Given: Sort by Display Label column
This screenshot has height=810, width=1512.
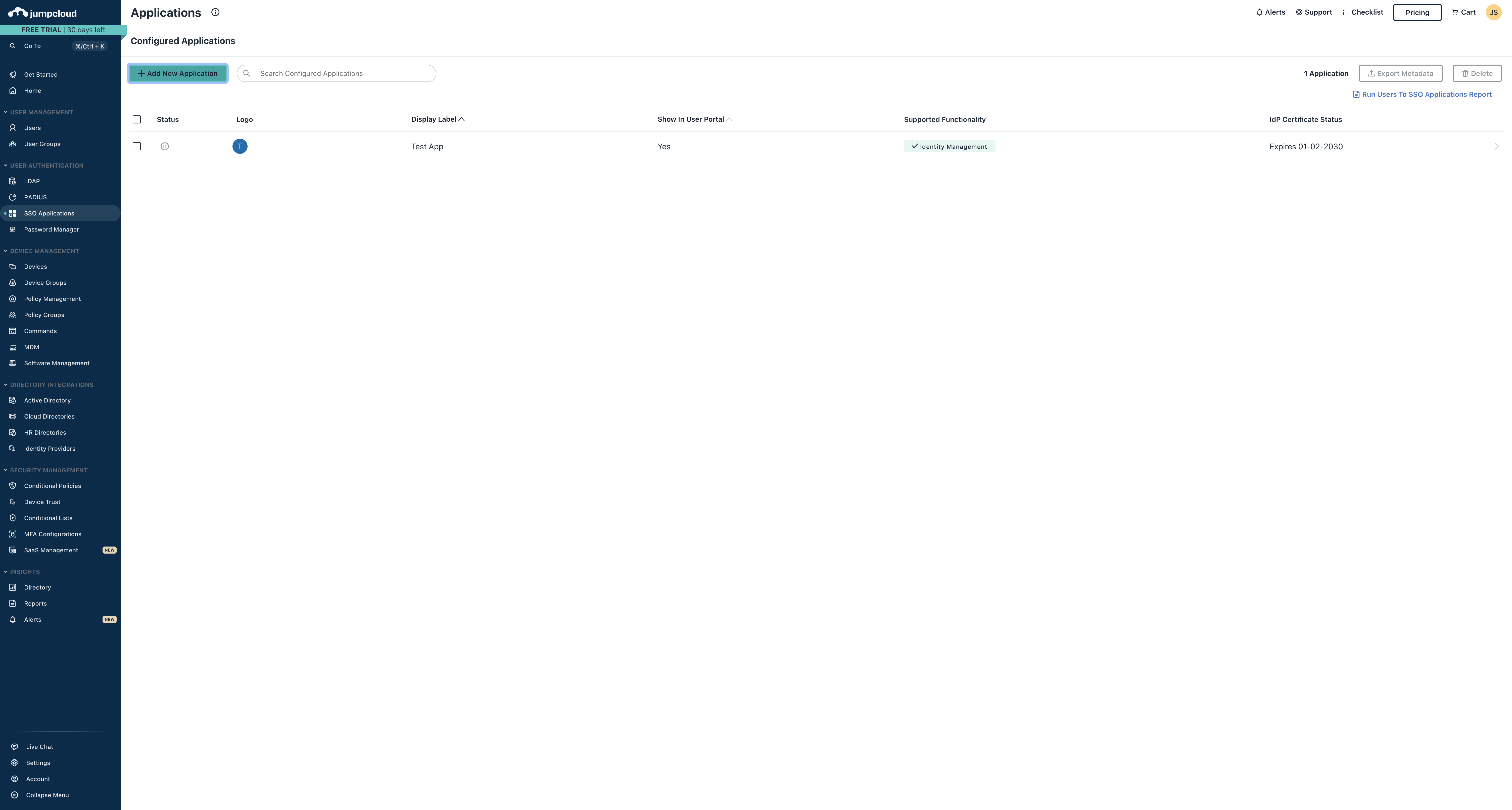Looking at the screenshot, I should point(438,119).
